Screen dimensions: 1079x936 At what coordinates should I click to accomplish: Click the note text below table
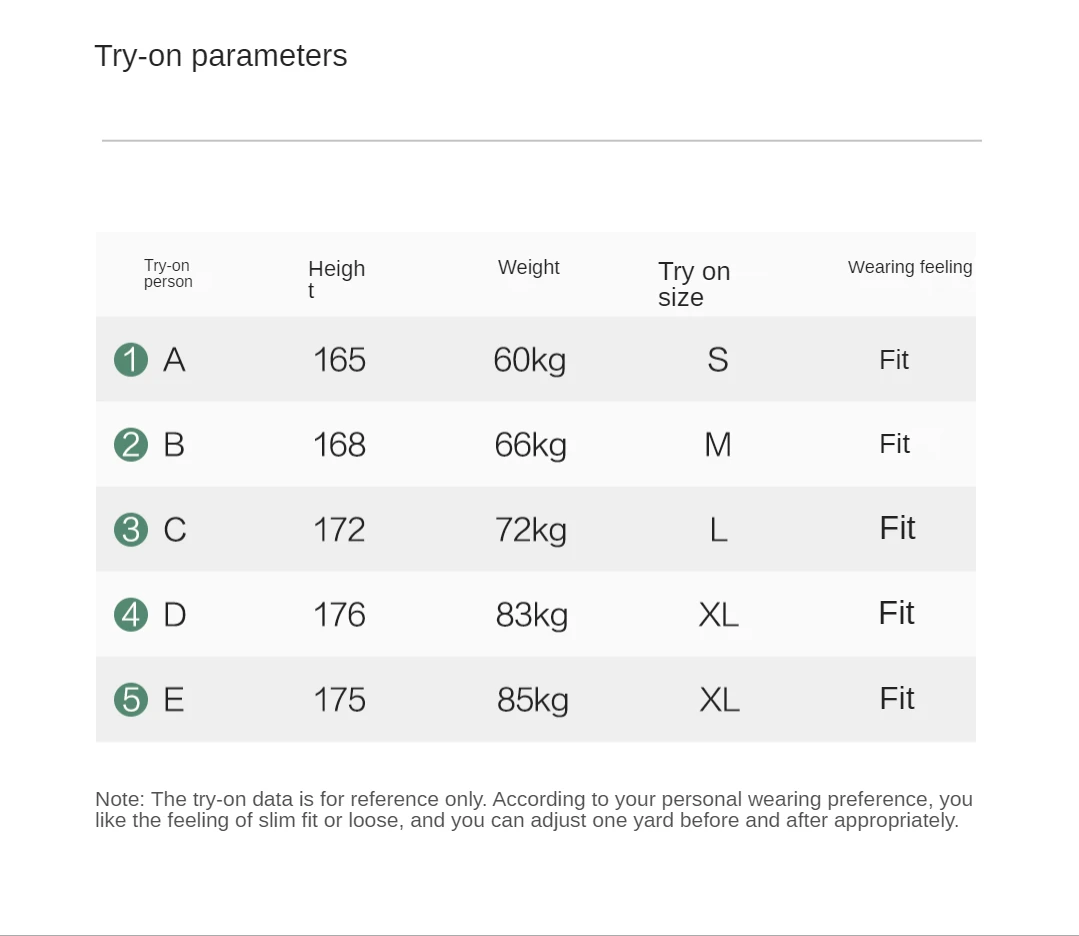pyautogui.click(x=533, y=810)
